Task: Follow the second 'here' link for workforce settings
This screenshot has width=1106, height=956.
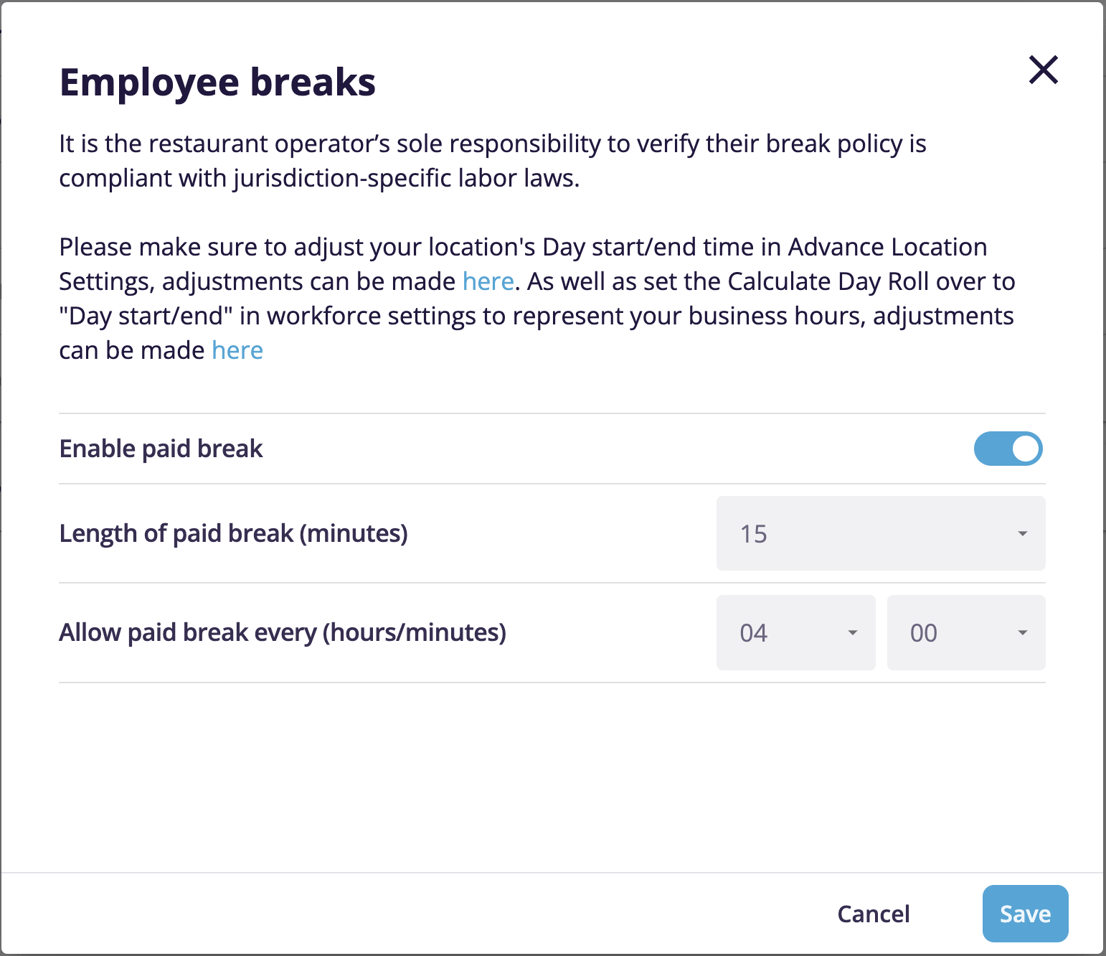Action: [237, 350]
